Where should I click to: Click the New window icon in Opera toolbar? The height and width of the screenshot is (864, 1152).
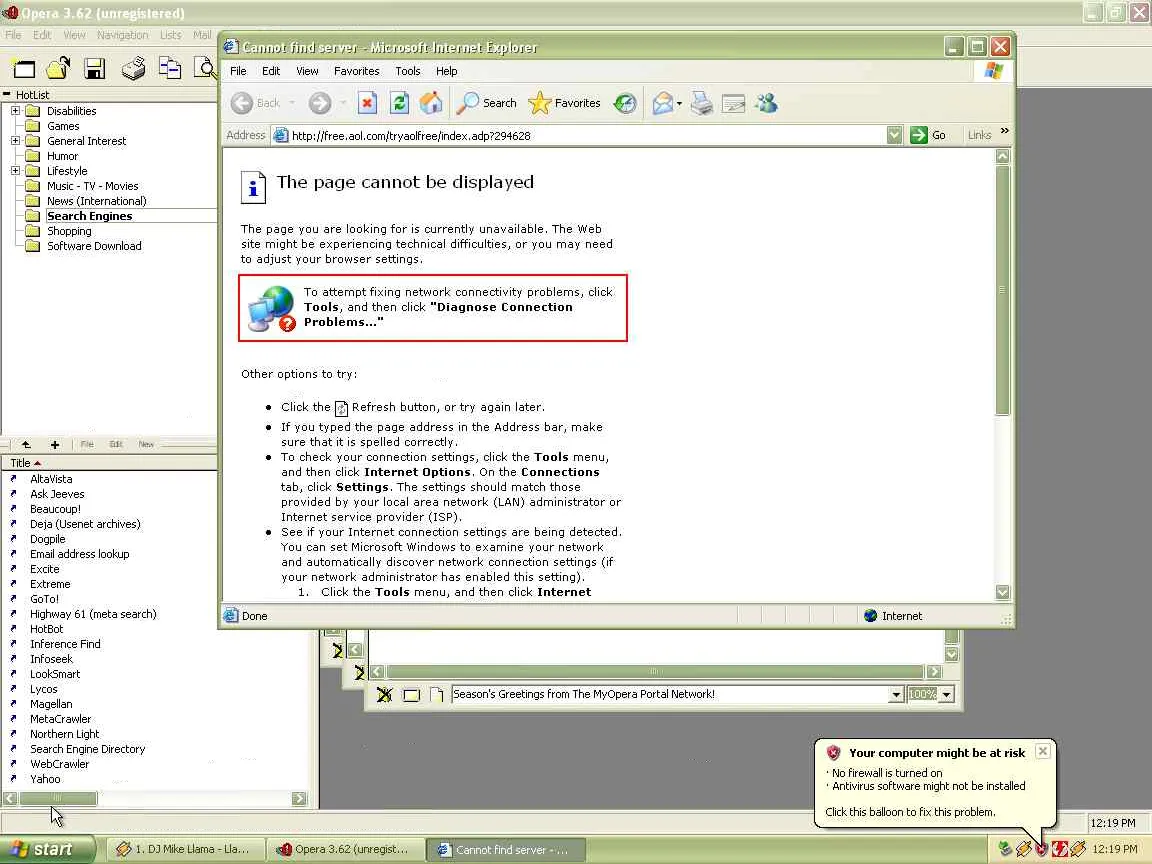[24, 69]
